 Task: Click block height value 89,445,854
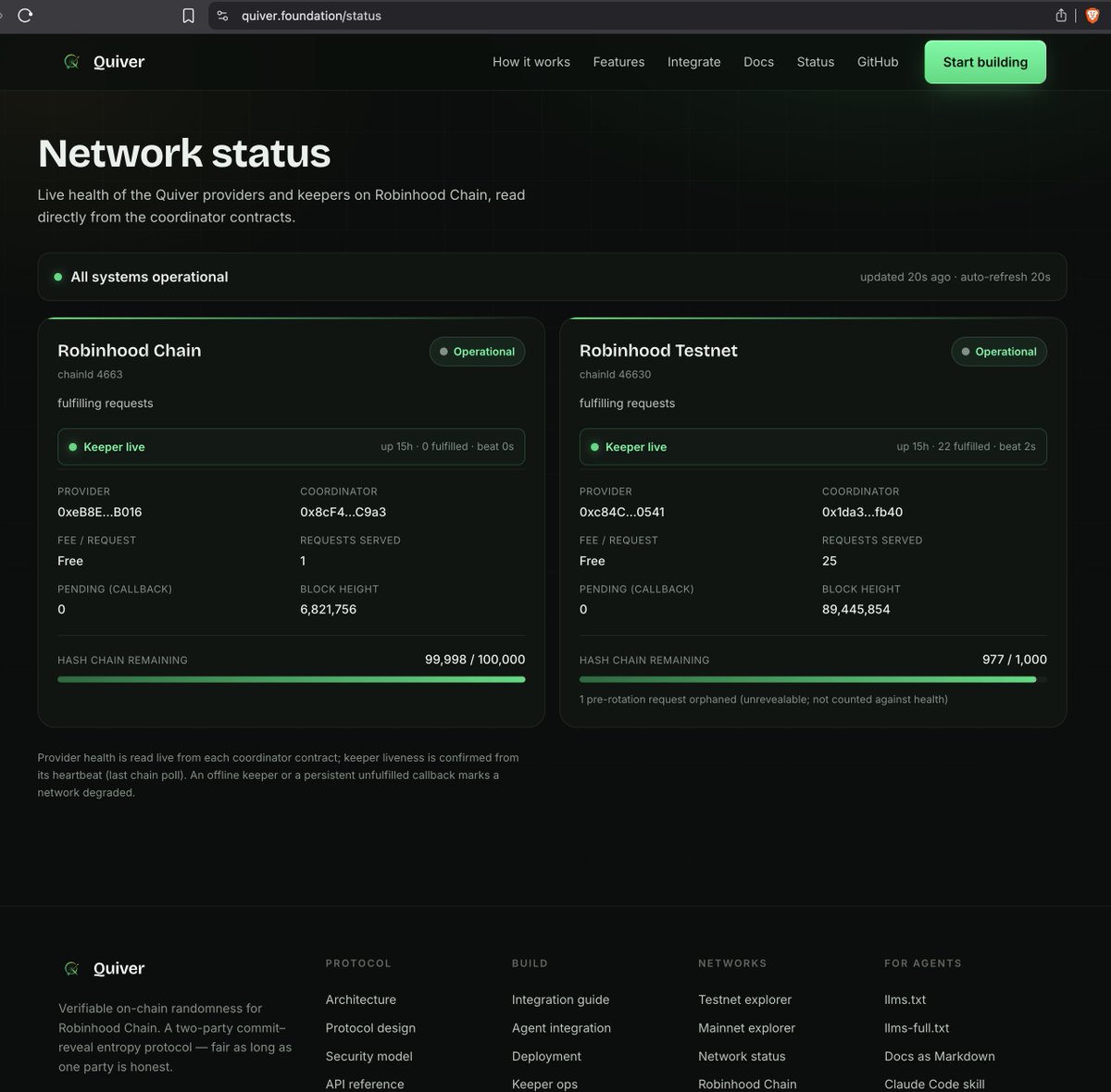(855, 609)
